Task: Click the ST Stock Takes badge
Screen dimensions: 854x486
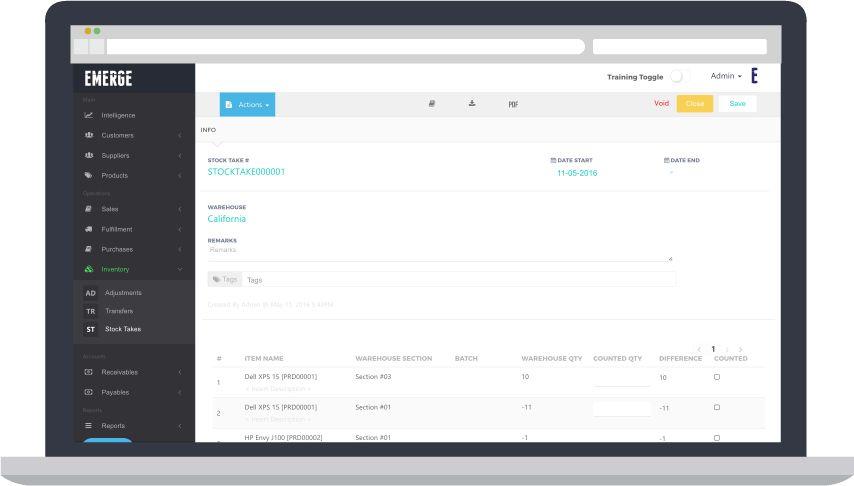Action: click(x=90, y=329)
